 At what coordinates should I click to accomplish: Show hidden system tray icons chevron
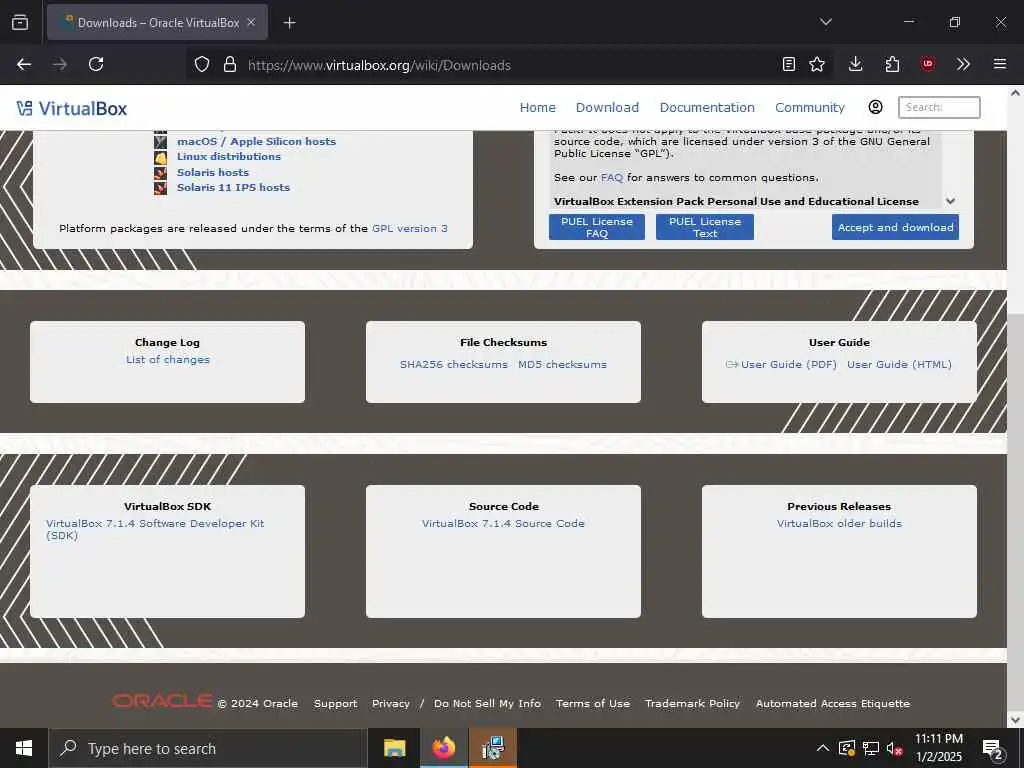pos(823,748)
